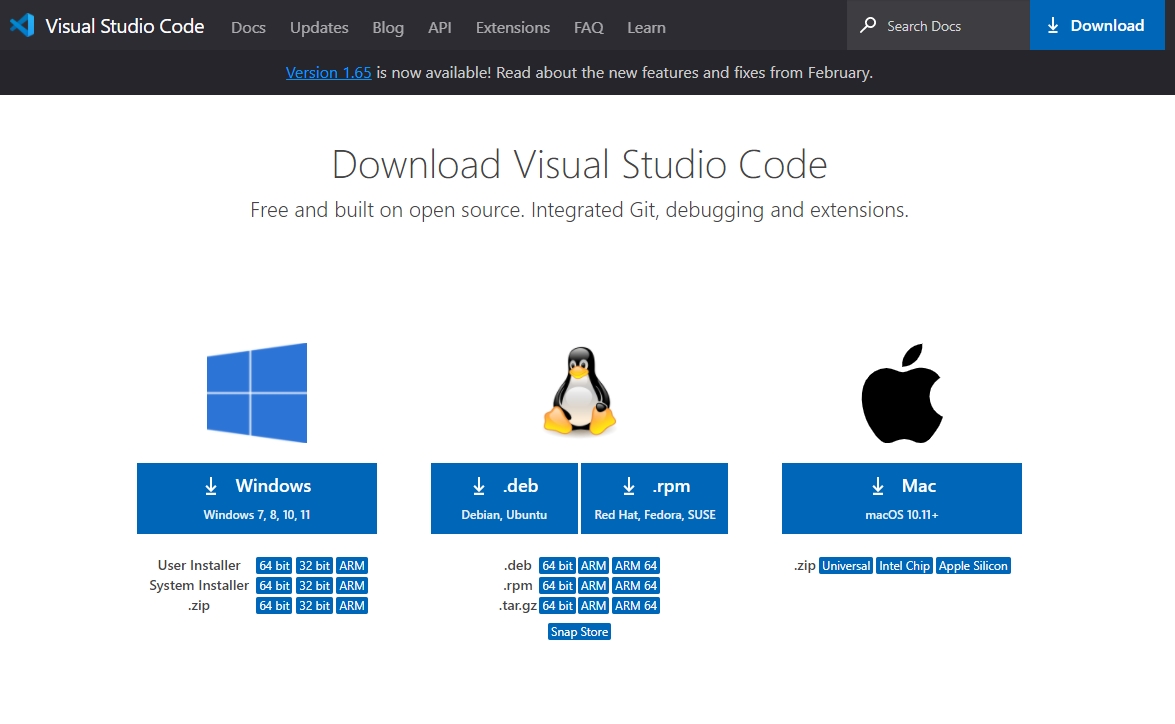
Task: Click the Linux Tux penguin image
Action: point(579,392)
